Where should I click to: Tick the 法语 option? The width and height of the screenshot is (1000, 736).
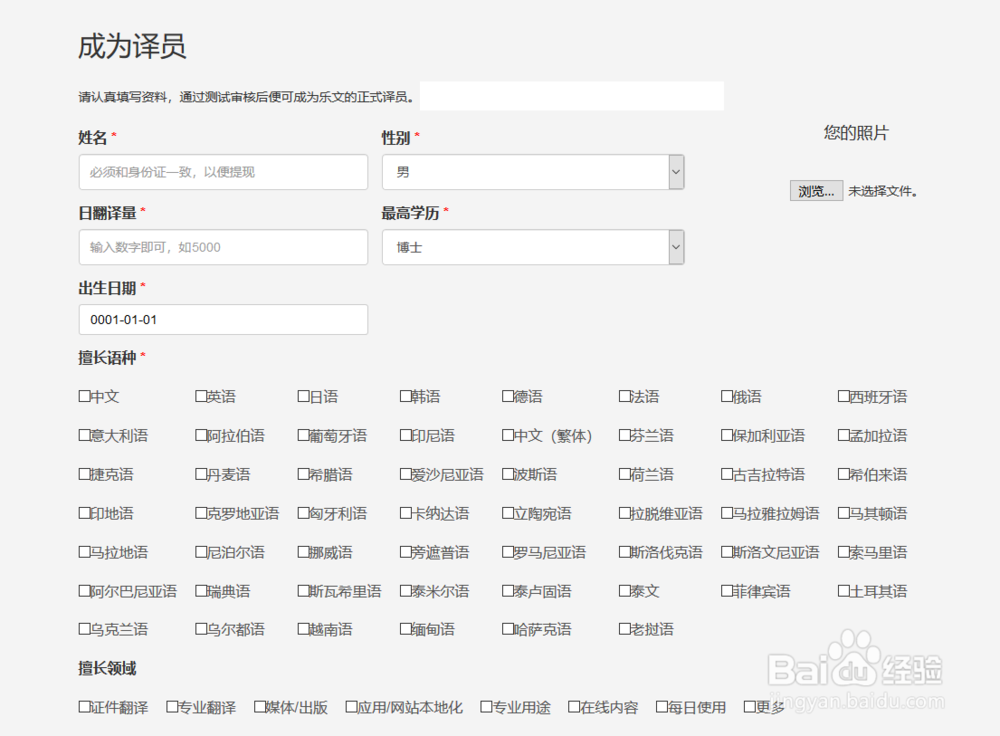[x=623, y=396]
